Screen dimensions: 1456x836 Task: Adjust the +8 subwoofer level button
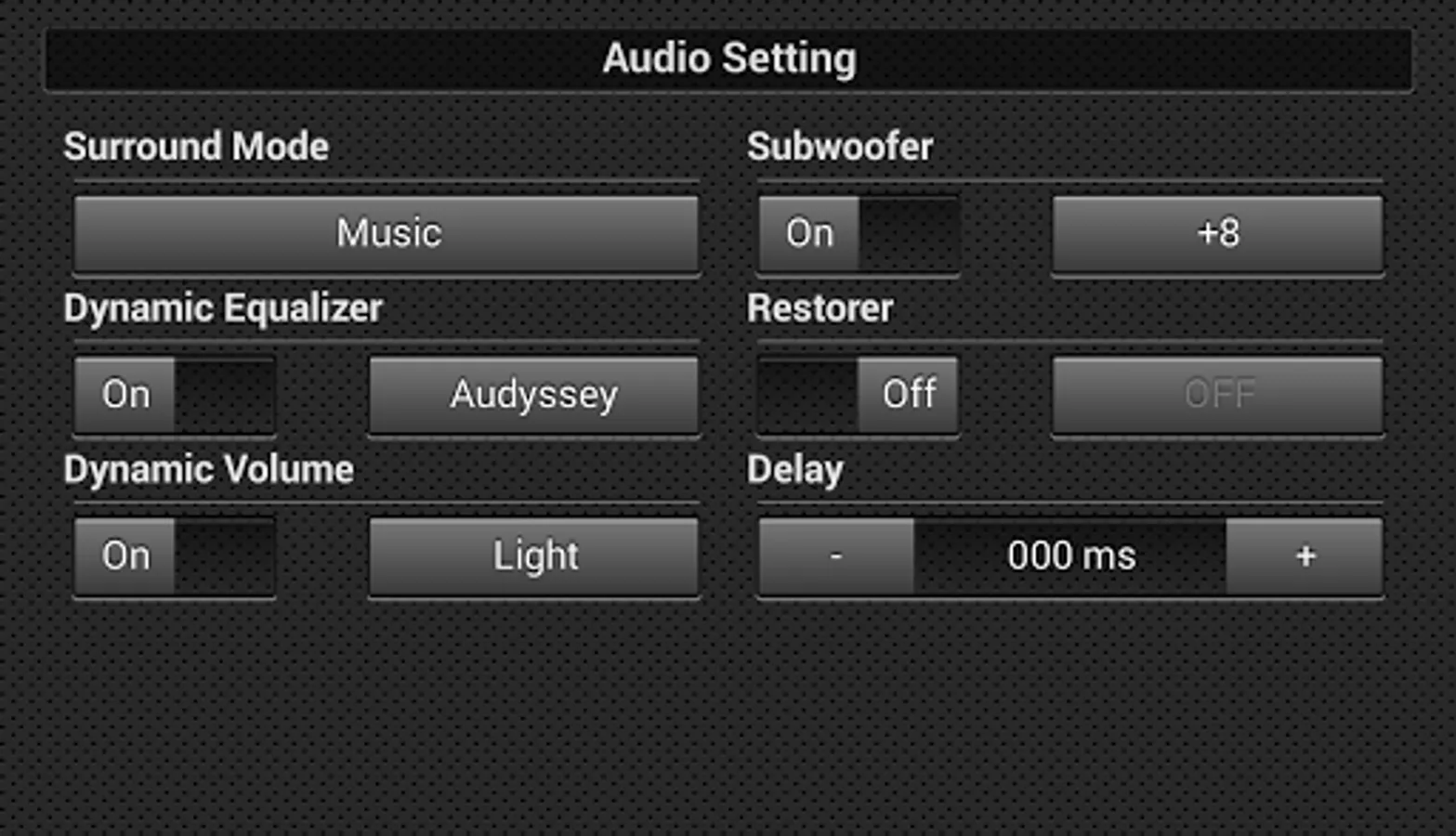click(1217, 233)
